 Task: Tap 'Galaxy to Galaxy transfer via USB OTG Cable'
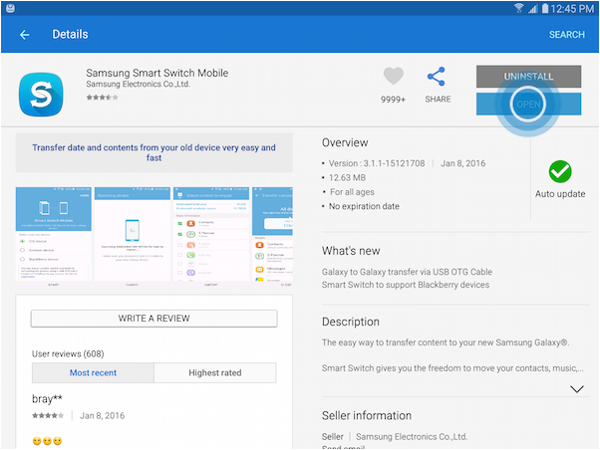(407, 272)
